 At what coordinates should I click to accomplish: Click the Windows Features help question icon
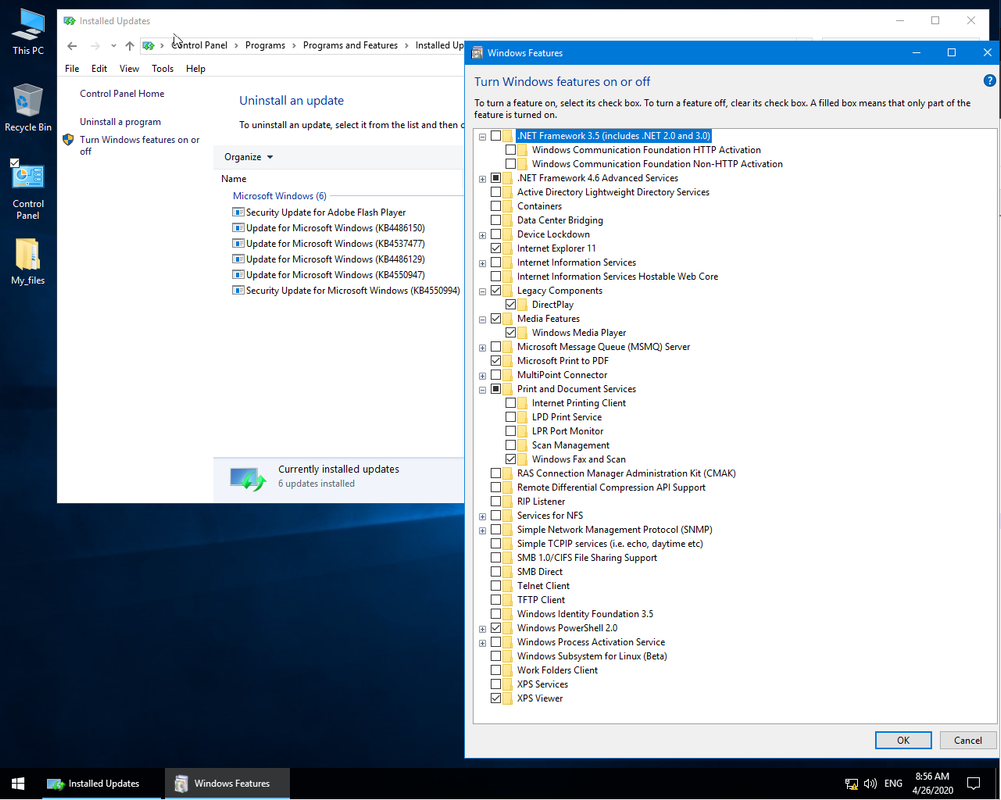989,80
